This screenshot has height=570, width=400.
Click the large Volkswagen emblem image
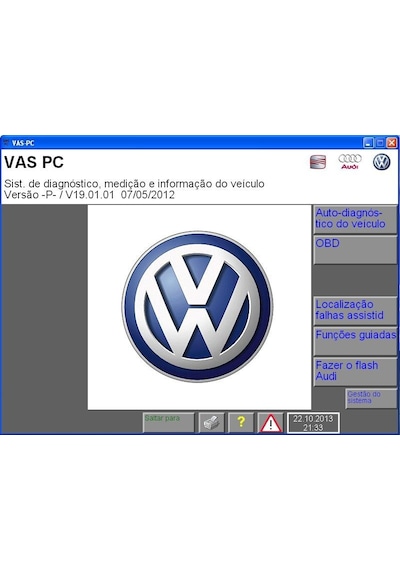coord(197,306)
